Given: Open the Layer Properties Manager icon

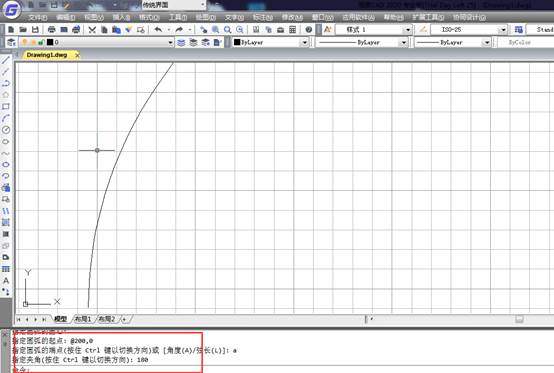Looking at the screenshot, I should click(11, 42).
